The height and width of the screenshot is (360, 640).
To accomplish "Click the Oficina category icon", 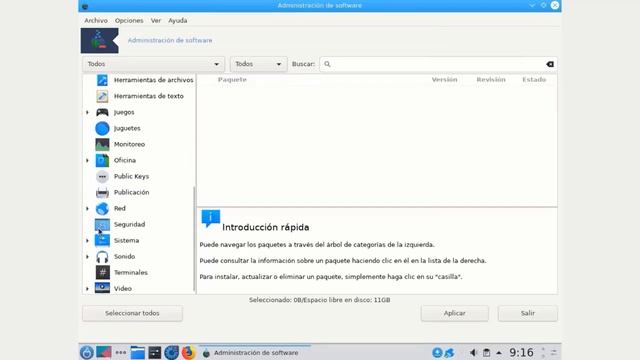I will 102,160.
